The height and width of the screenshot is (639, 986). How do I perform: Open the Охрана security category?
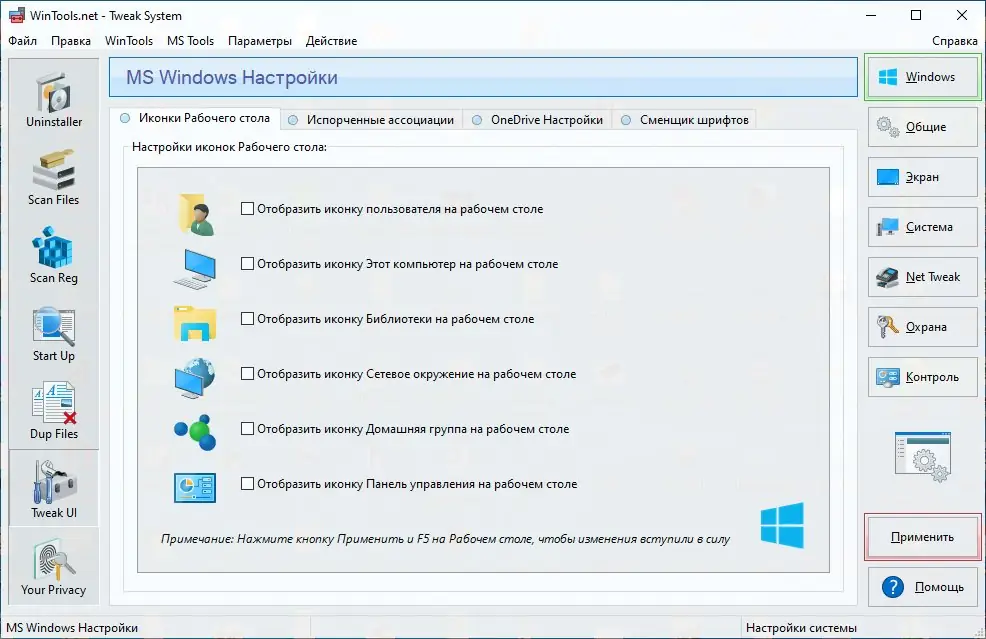tap(922, 327)
